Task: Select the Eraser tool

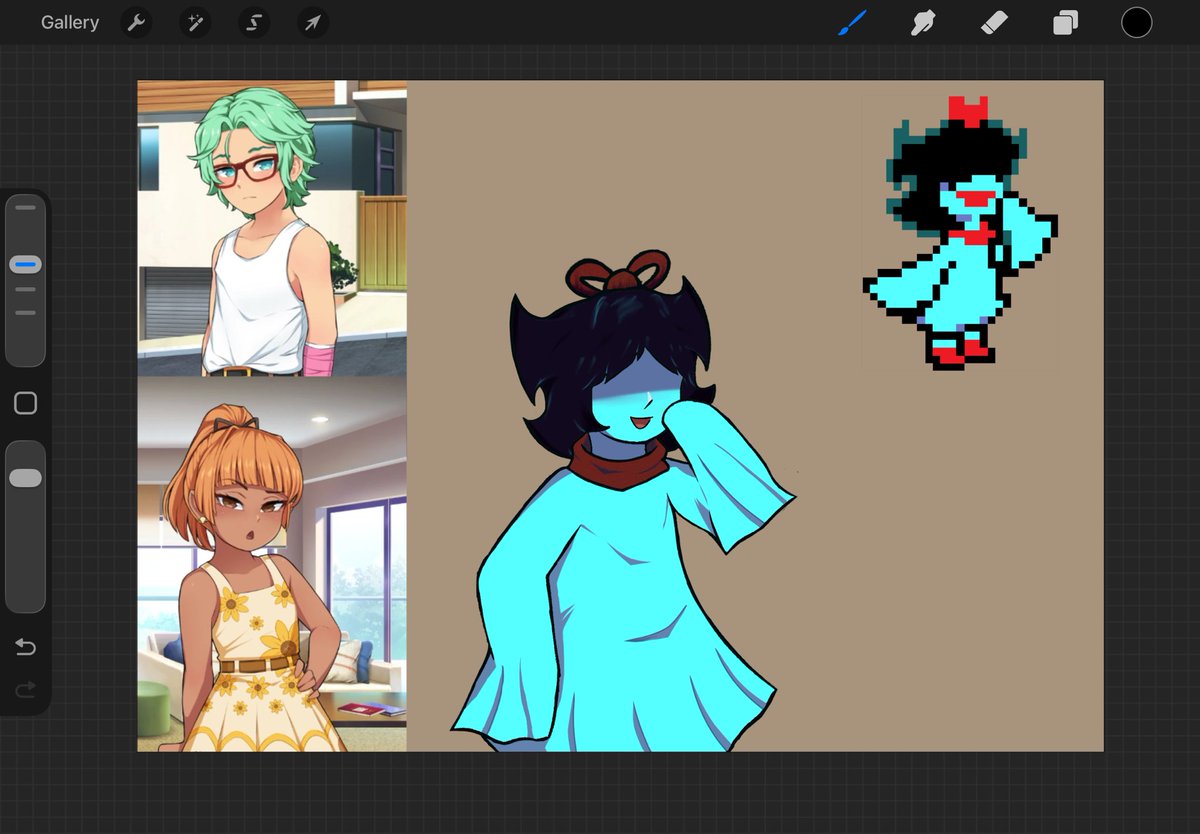Action: pos(994,22)
